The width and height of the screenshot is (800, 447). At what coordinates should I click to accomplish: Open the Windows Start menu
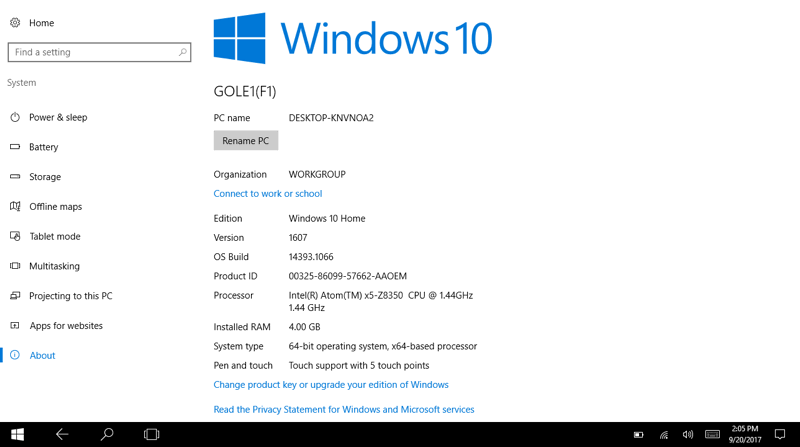(x=17, y=435)
